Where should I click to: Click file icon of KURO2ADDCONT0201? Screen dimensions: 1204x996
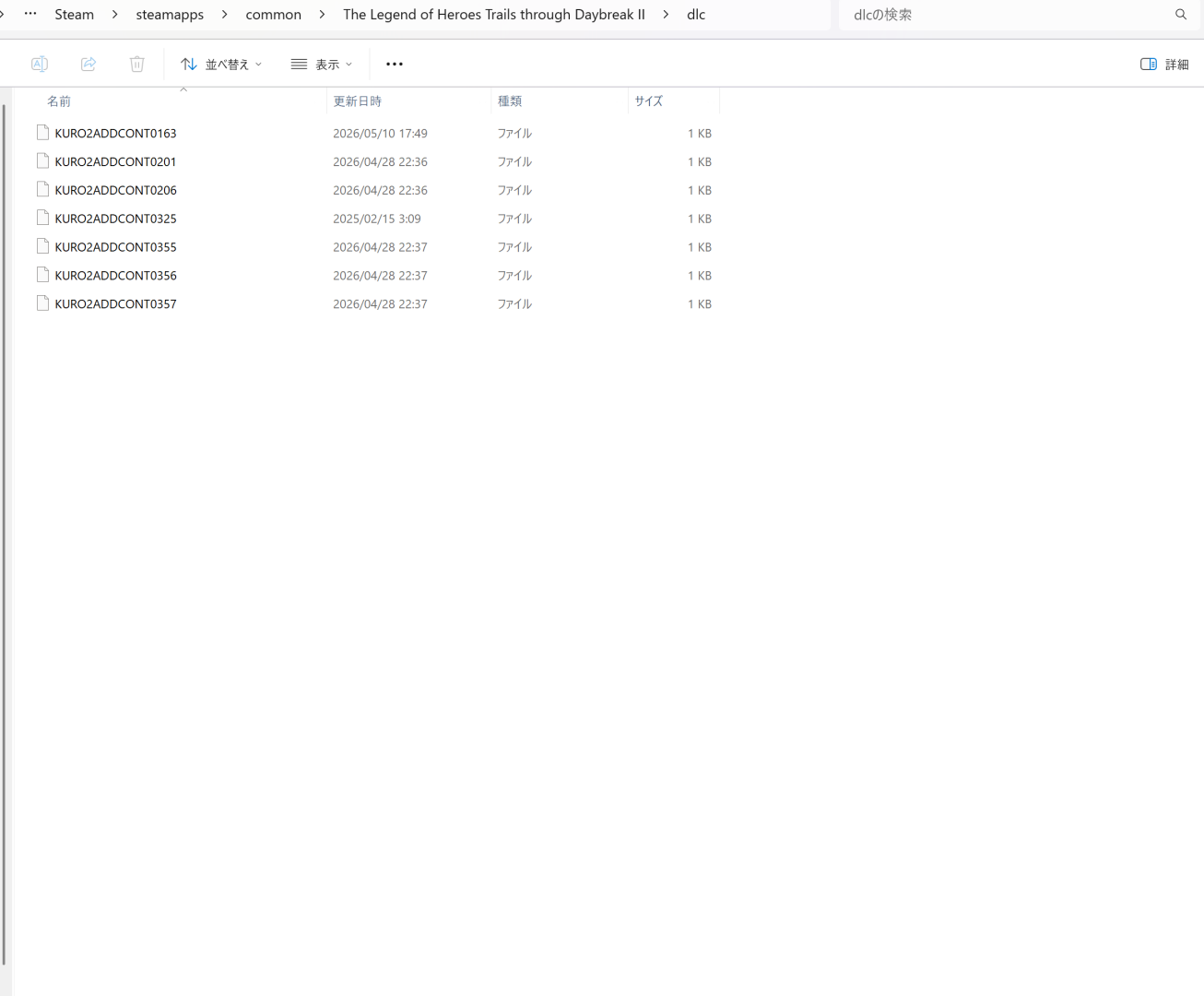(42, 161)
